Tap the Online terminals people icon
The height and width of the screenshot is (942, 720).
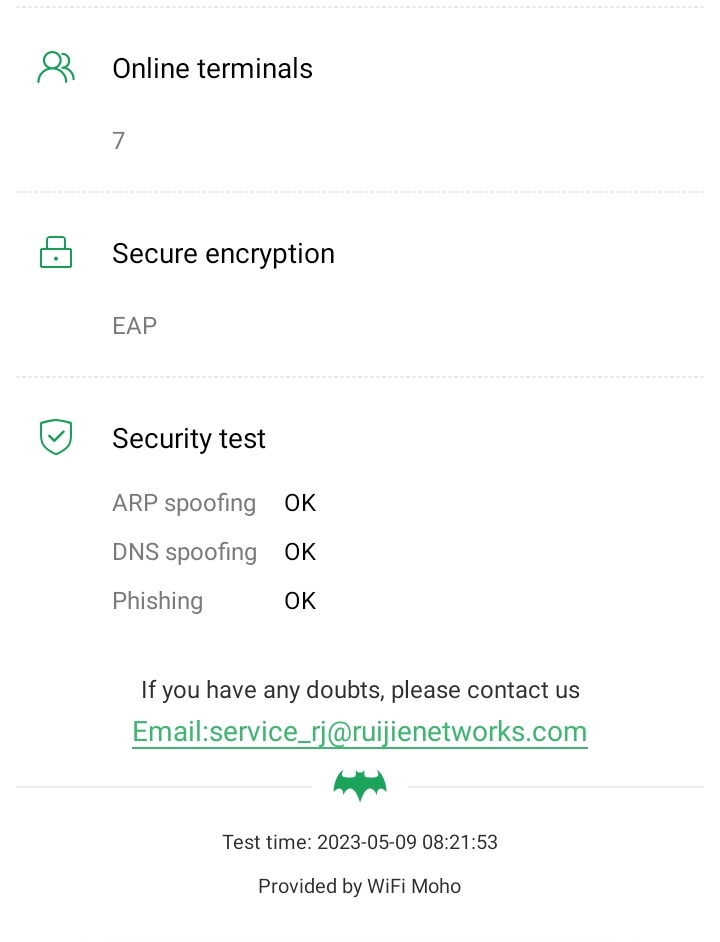pos(56,68)
